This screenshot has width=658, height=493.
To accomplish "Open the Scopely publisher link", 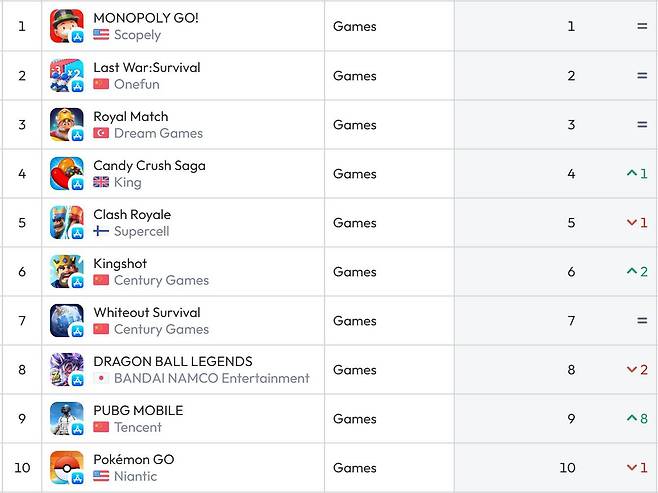I will pyautogui.click(x=137, y=35).
